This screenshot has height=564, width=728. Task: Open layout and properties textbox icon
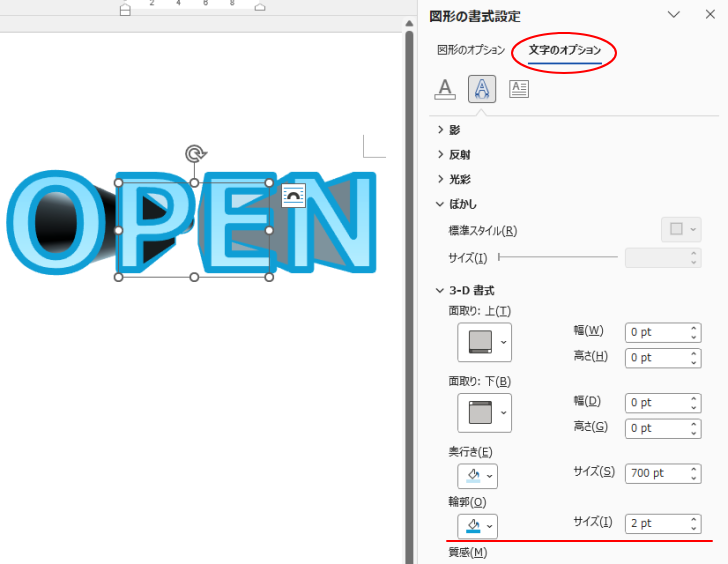pos(519,89)
